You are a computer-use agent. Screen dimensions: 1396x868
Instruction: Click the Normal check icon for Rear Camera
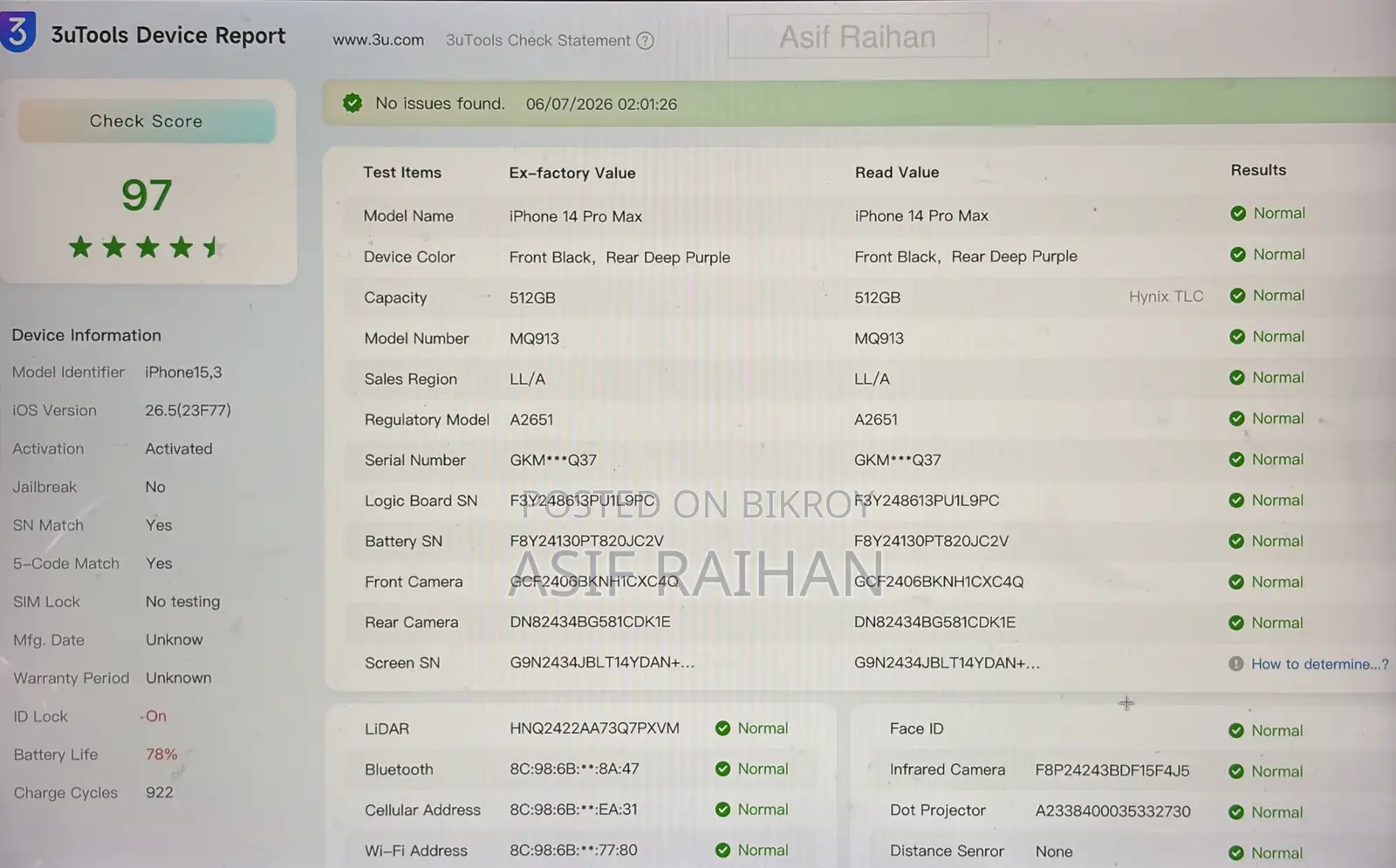coord(1236,623)
